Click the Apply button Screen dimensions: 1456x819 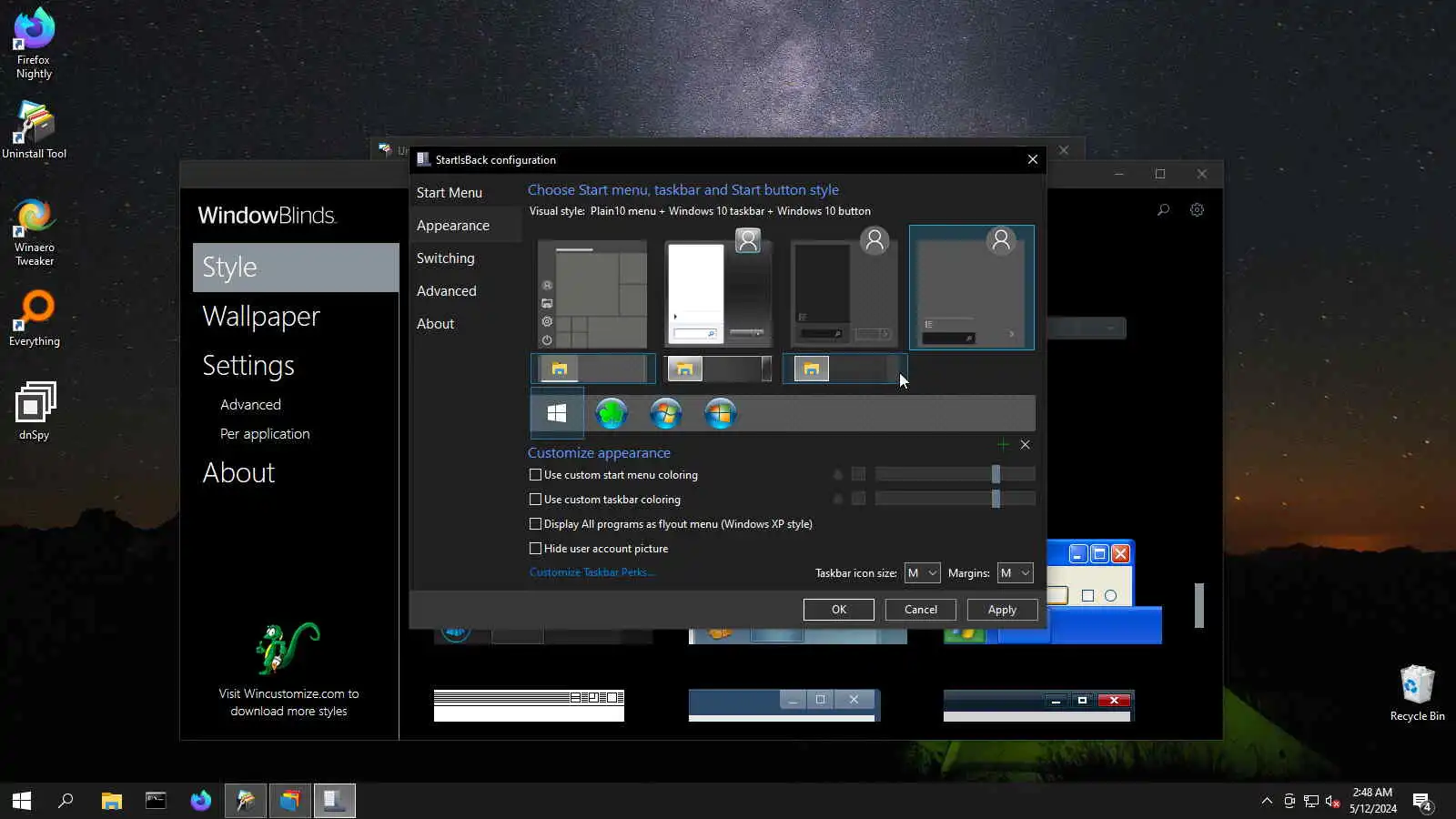click(1002, 610)
